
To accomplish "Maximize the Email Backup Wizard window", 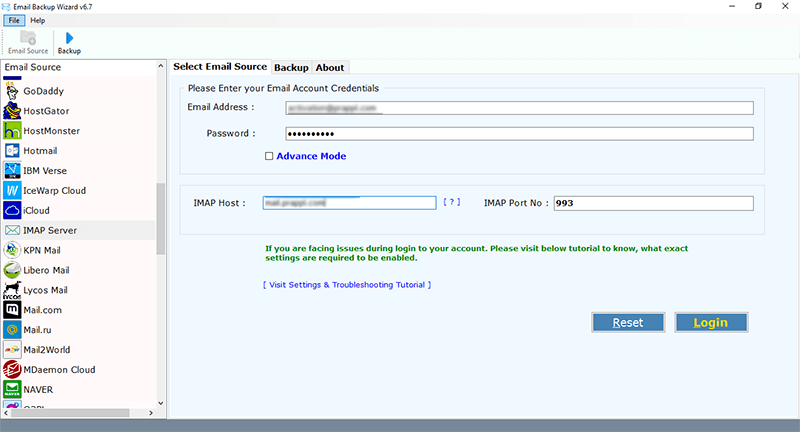I will coord(758,6).
